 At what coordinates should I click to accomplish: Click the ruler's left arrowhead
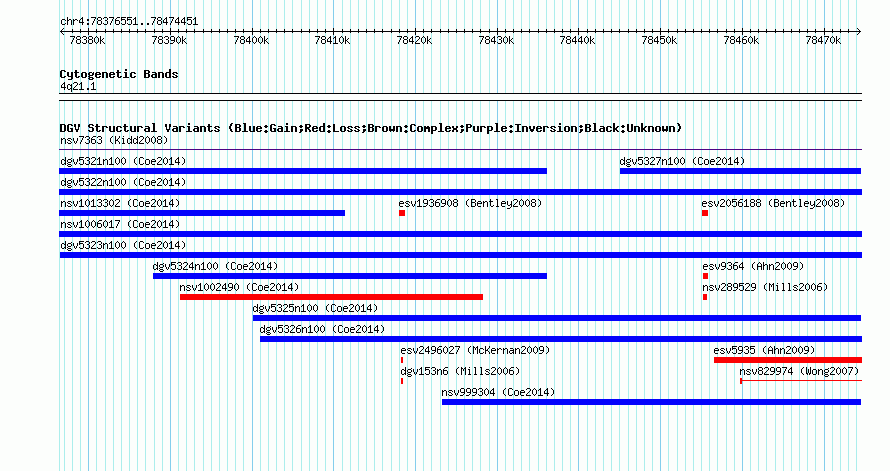click(x=62, y=32)
